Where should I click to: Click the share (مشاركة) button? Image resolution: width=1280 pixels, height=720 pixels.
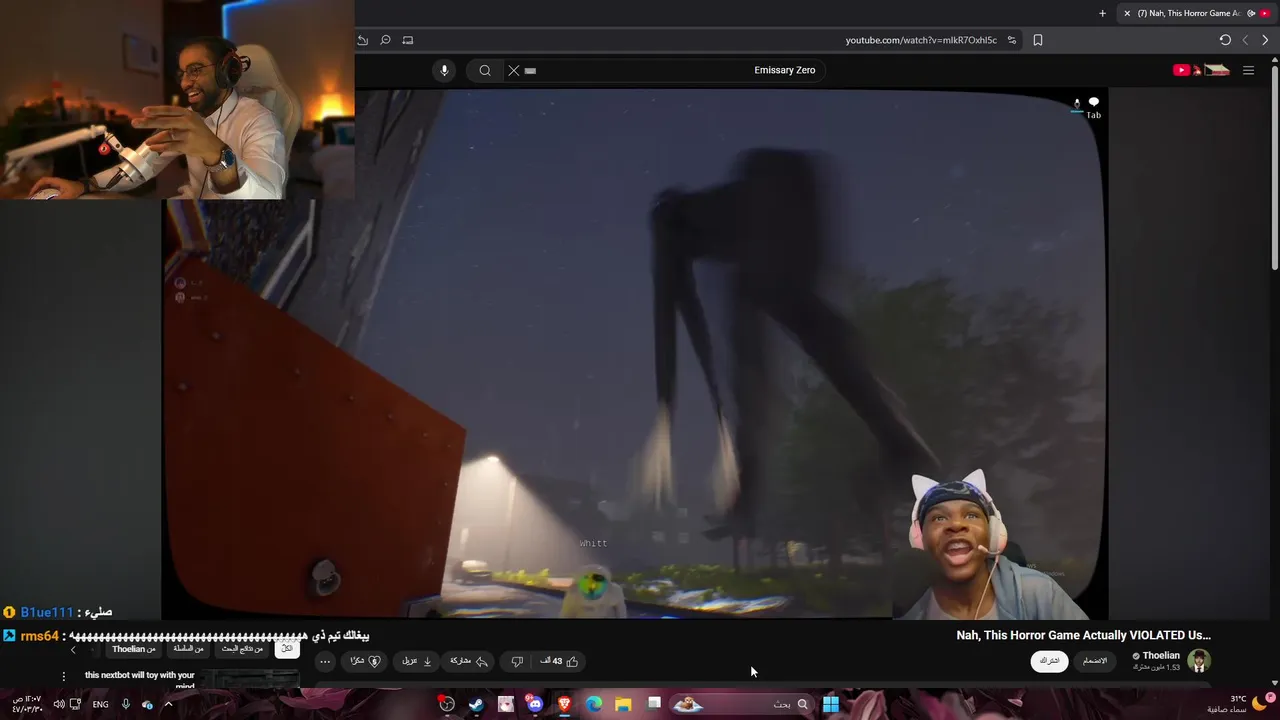pyautogui.click(x=469, y=661)
